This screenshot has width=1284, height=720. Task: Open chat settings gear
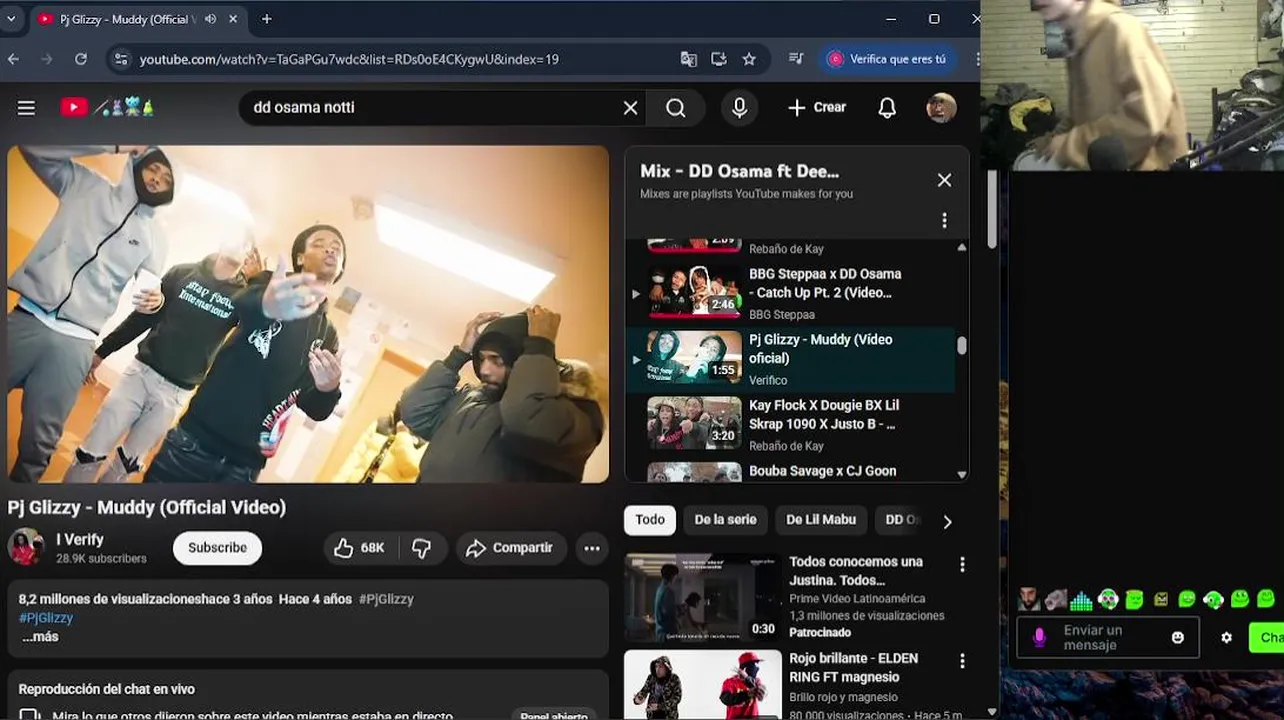pyautogui.click(x=1226, y=637)
